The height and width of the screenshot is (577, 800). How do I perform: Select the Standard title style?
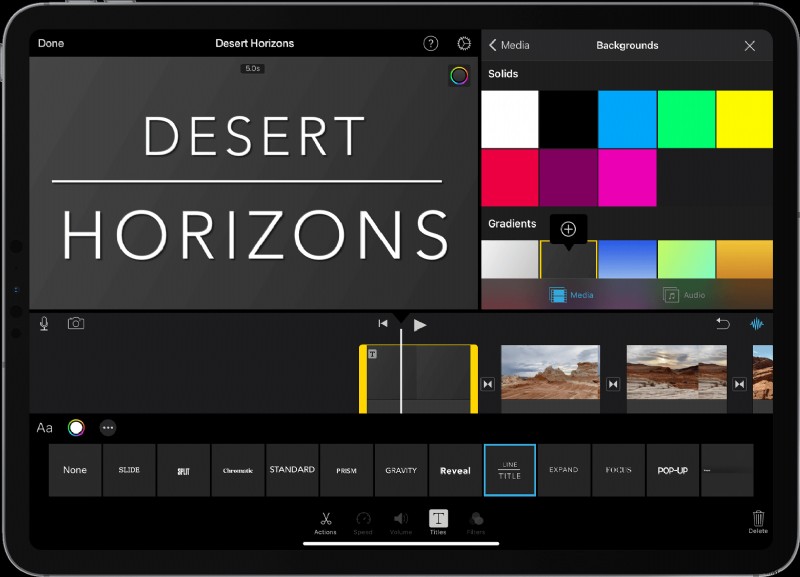tap(292, 469)
